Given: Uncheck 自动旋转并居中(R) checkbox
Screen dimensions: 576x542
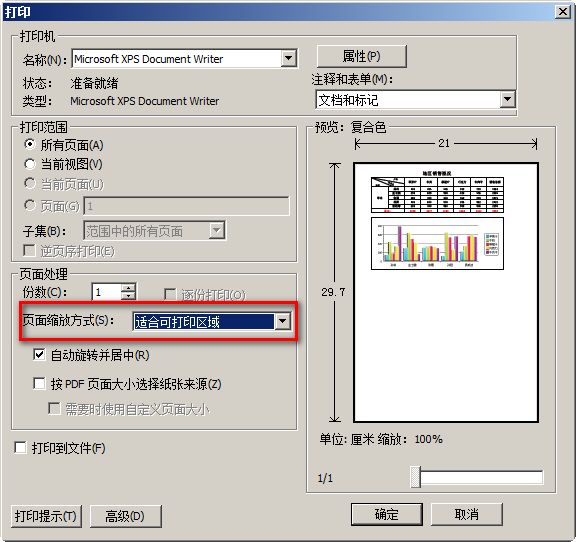Looking at the screenshot, I should [39, 355].
